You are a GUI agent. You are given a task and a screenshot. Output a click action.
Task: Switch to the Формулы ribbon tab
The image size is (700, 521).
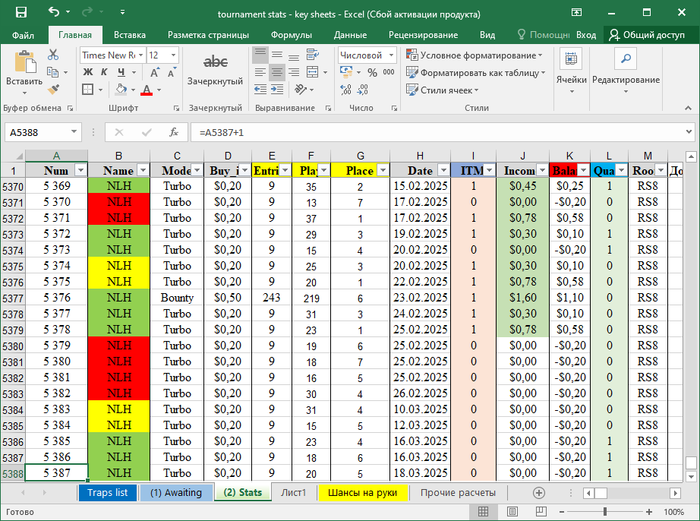tap(291, 35)
